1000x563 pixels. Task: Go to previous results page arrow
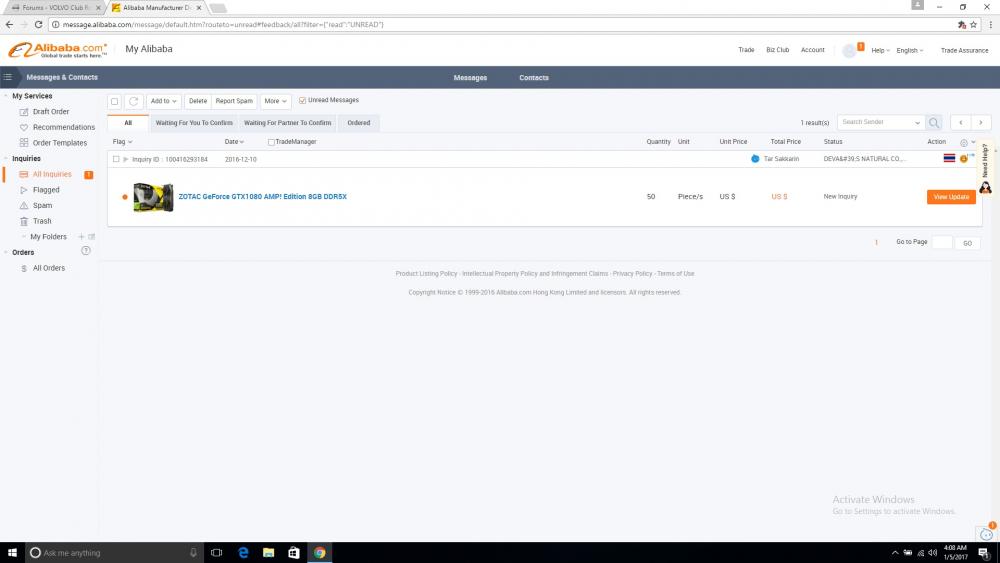pyautogui.click(x=960, y=122)
